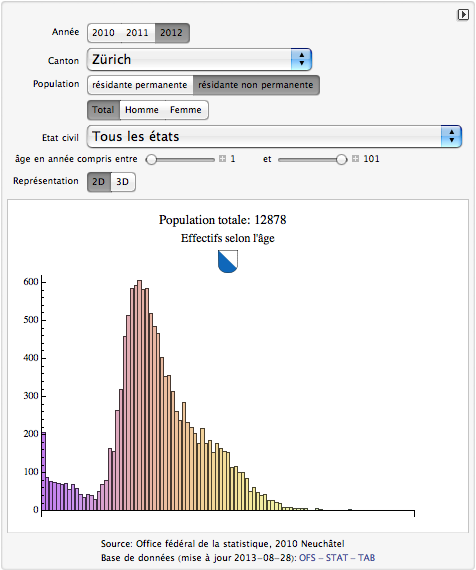Click the maximum age slider handle

[x=341, y=160]
